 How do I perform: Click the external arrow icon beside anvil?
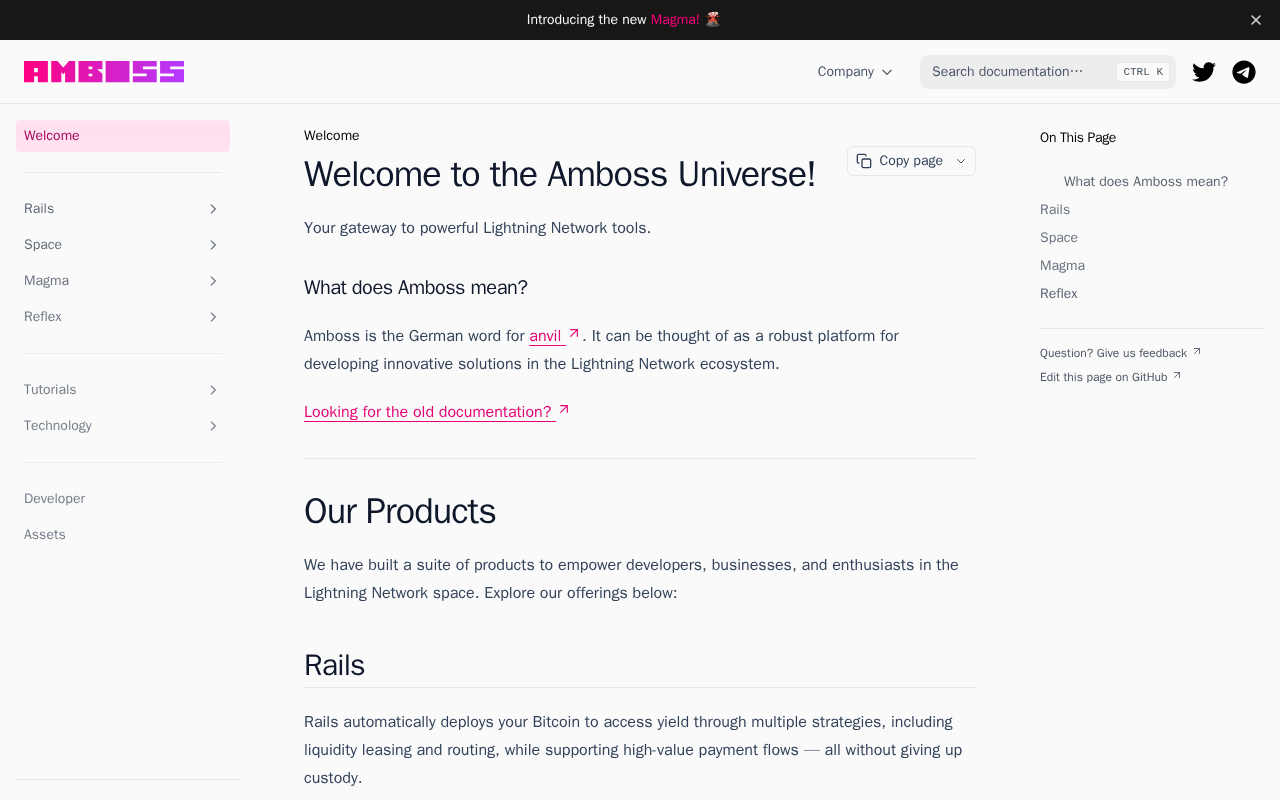click(574, 334)
